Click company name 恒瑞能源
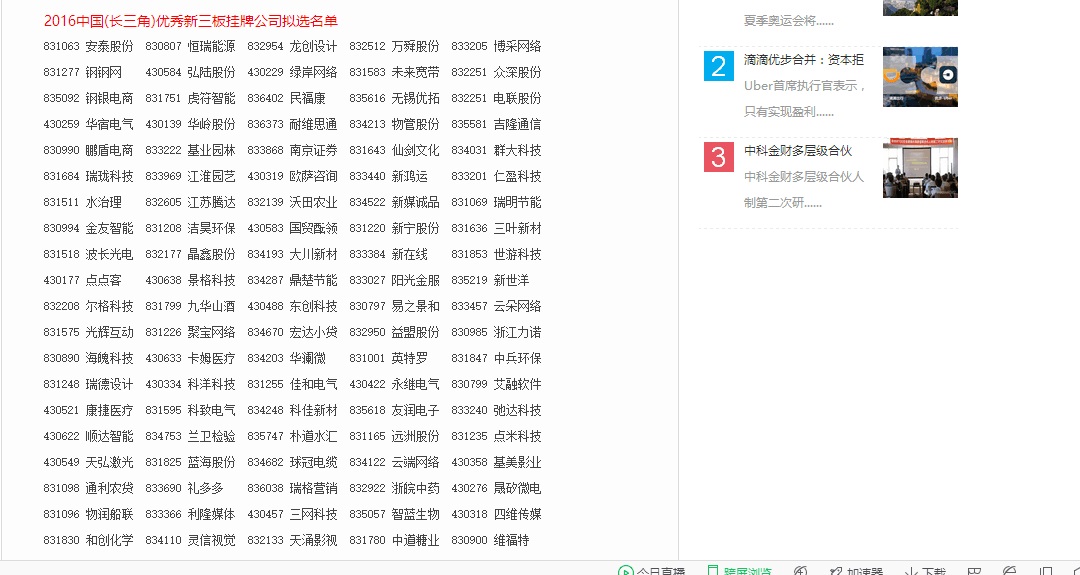The image size is (1080, 575). point(211,46)
